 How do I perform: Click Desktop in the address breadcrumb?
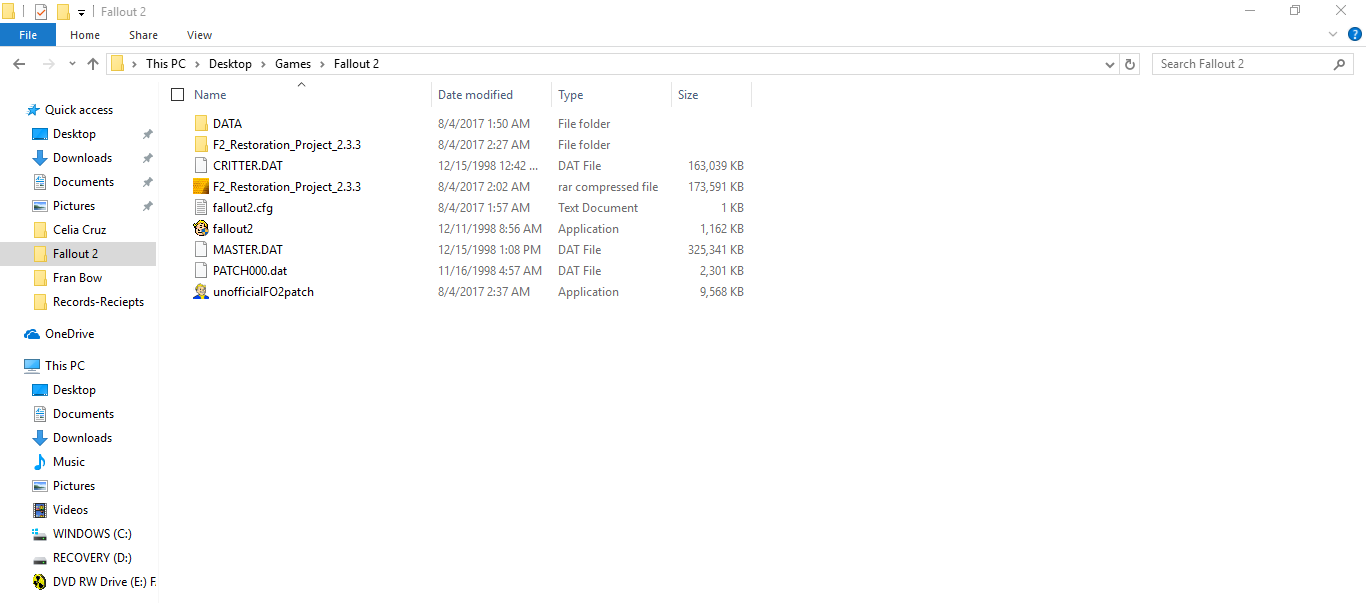click(x=230, y=64)
